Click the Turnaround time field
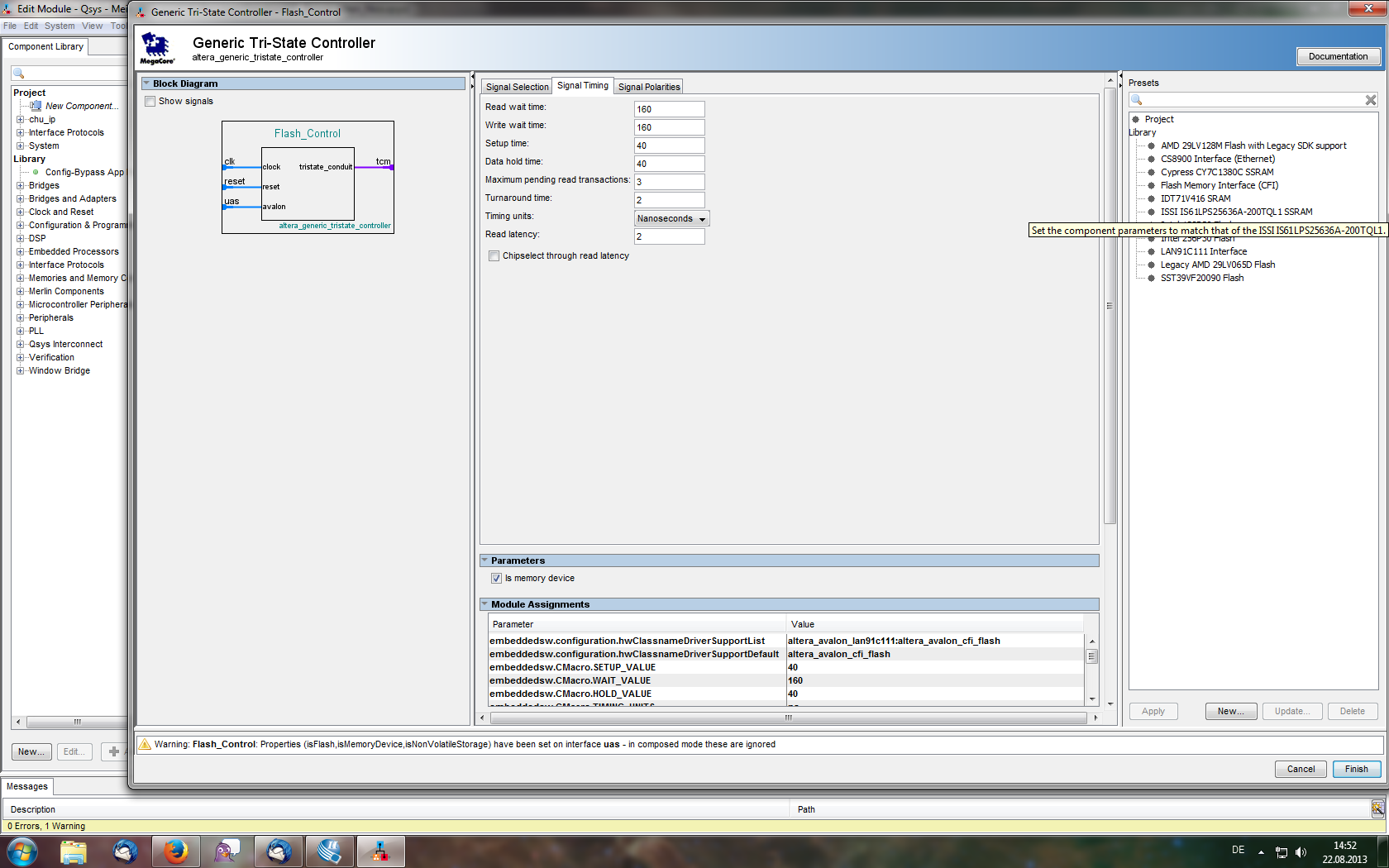The image size is (1389, 868). pos(669,200)
